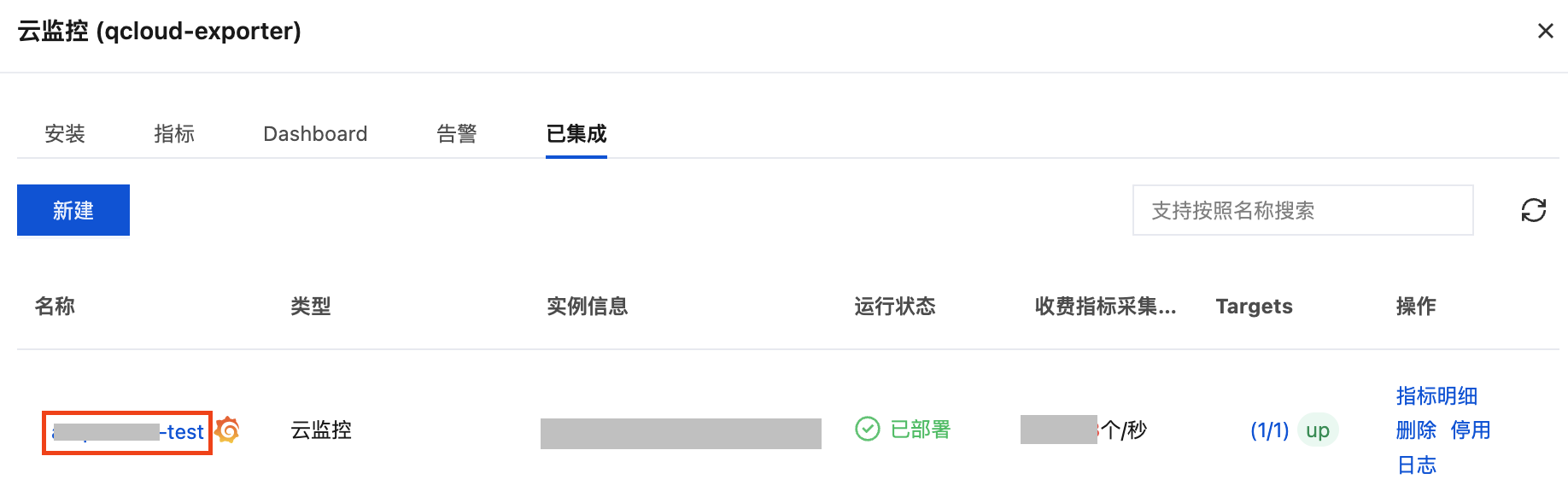Click the 删除 action link
1568x497 pixels.
coord(1416,430)
